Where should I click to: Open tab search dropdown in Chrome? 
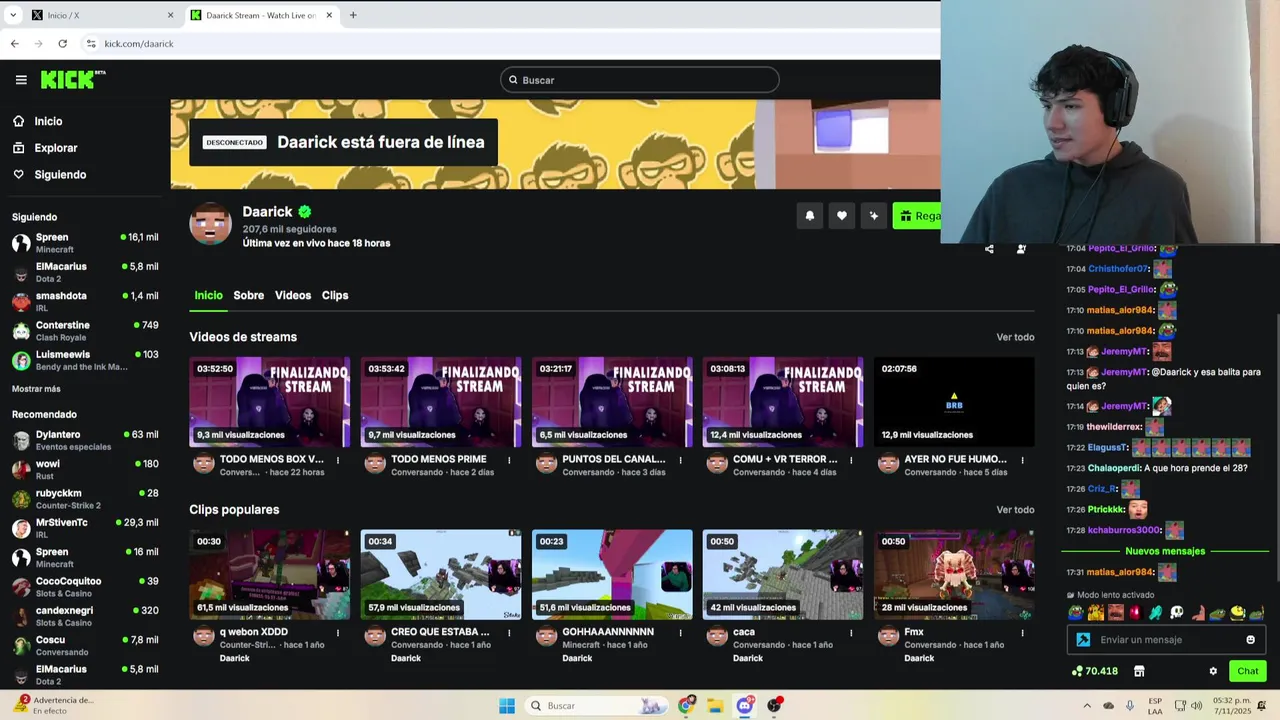point(13,15)
